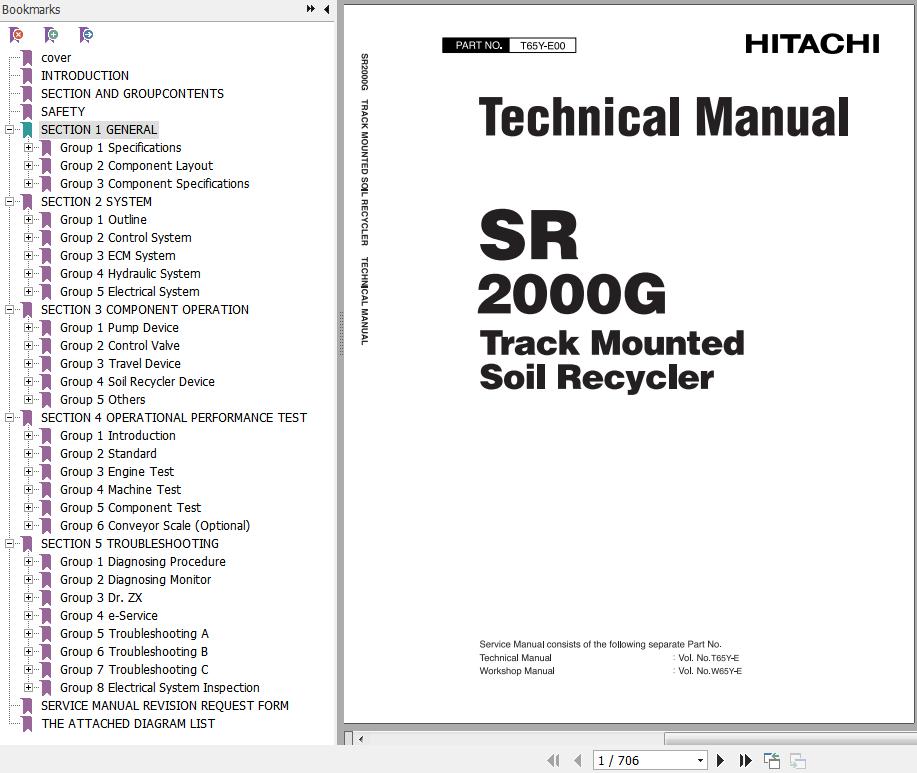The height and width of the screenshot is (773, 917).
Task: Select SECTION 4 OPERATIONAL PERFORMANCE TEST bookmark
Action: click(174, 417)
